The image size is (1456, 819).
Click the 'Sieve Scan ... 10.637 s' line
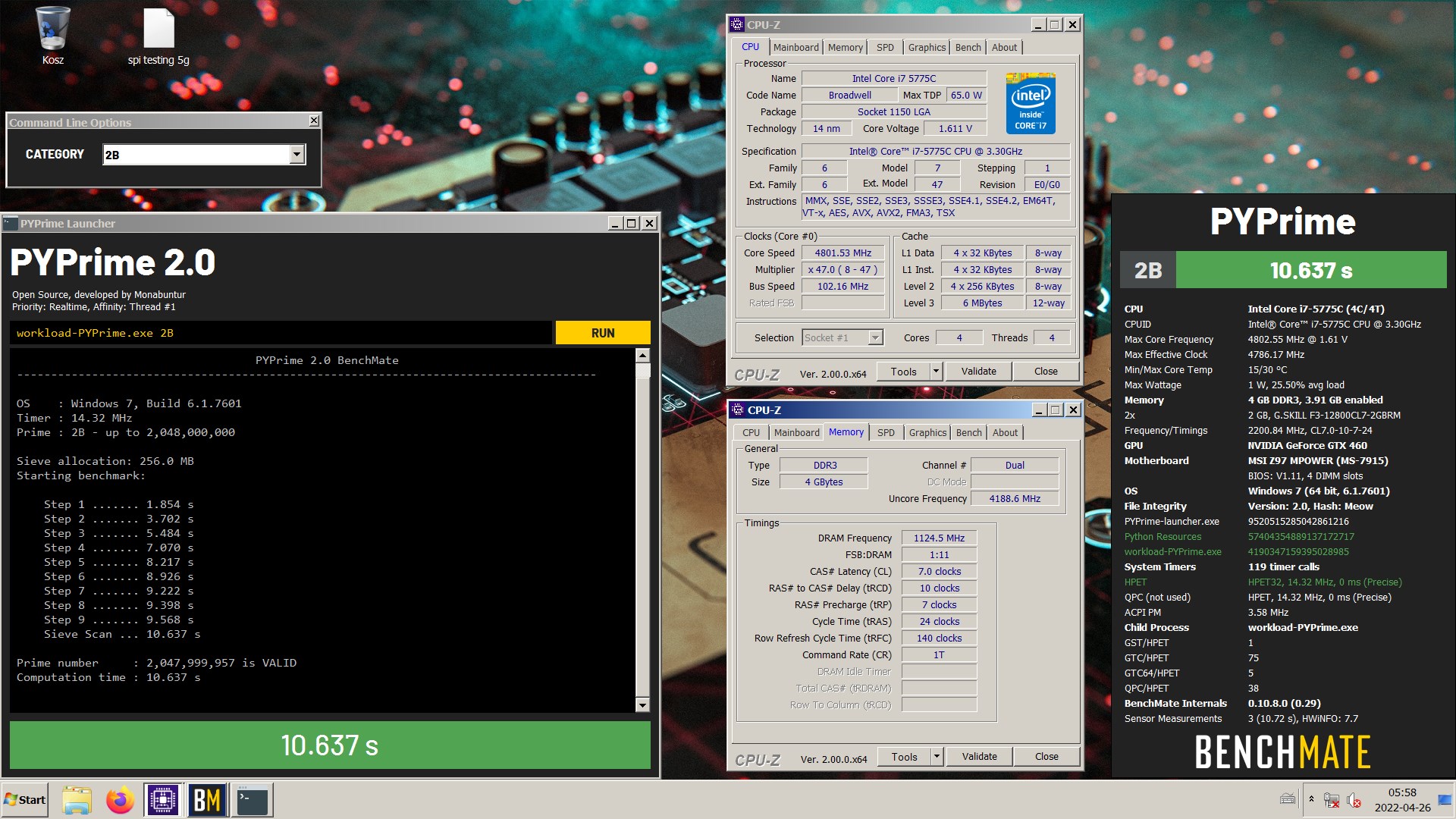click(122, 634)
